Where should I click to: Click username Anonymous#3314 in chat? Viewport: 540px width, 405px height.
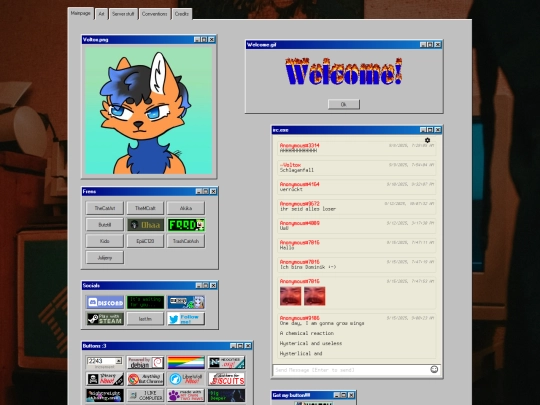[x=299, y=145]
